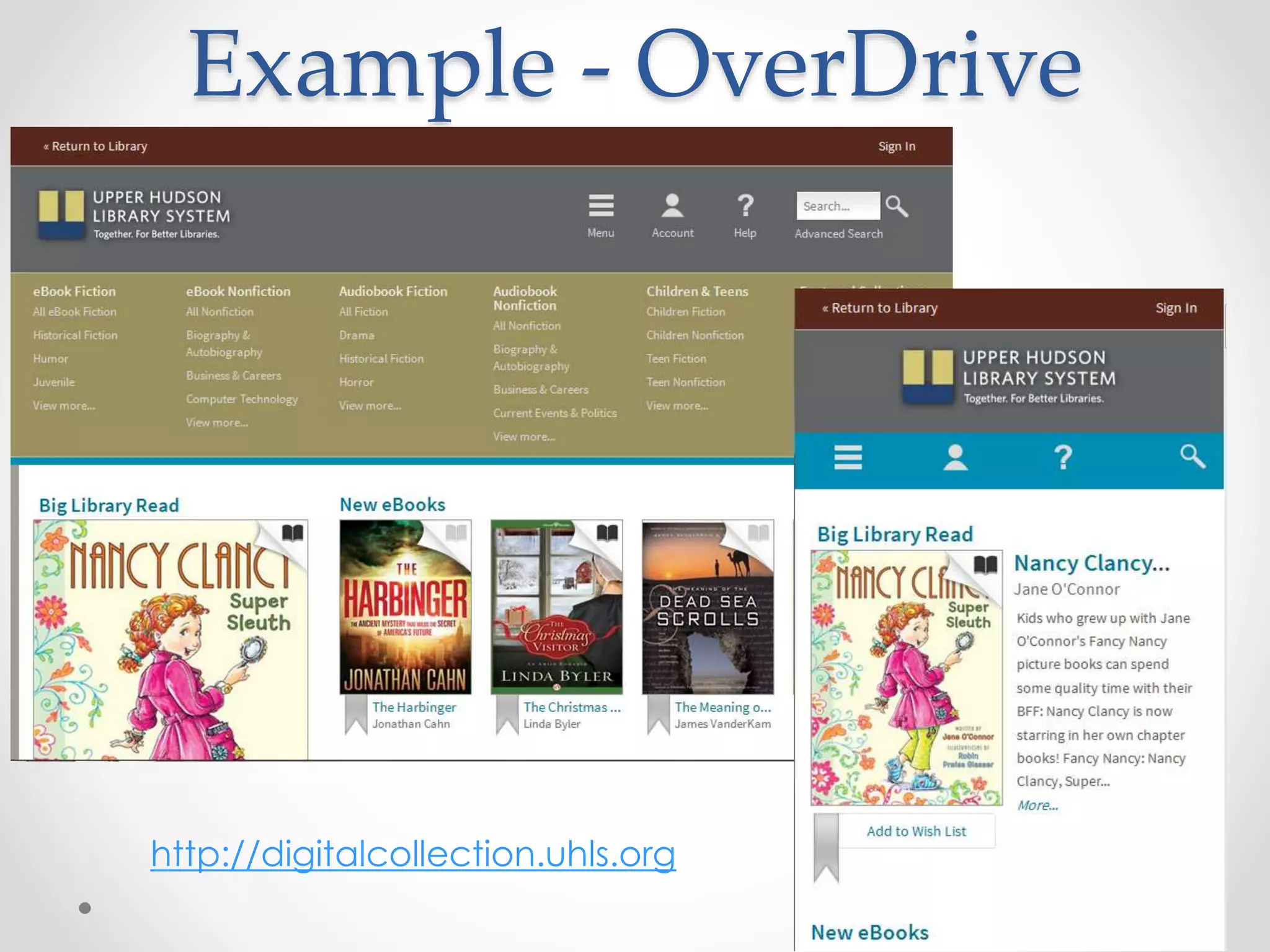
Task: Click Return to Library in desktop top bar
Action: tap(95, 146)
